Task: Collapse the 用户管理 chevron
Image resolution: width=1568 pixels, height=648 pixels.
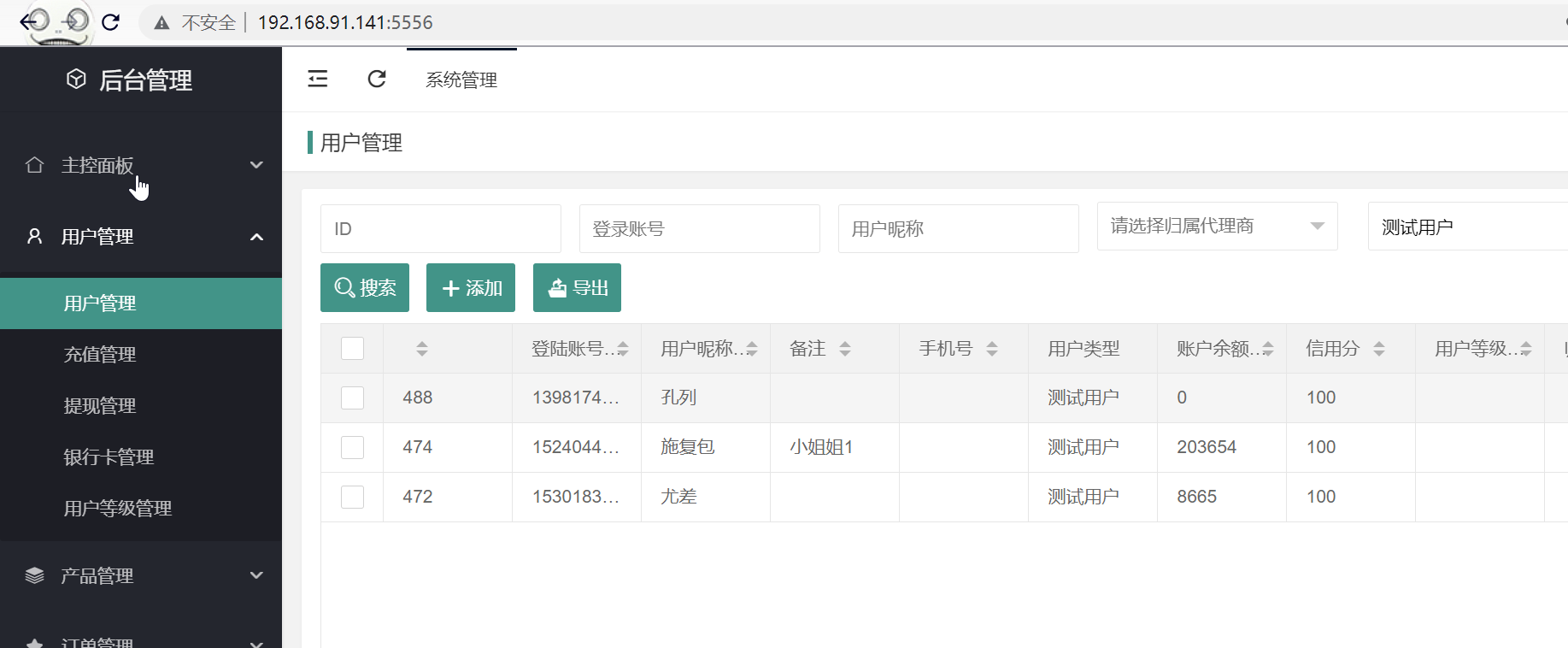Action: click(x=256, y=237)
